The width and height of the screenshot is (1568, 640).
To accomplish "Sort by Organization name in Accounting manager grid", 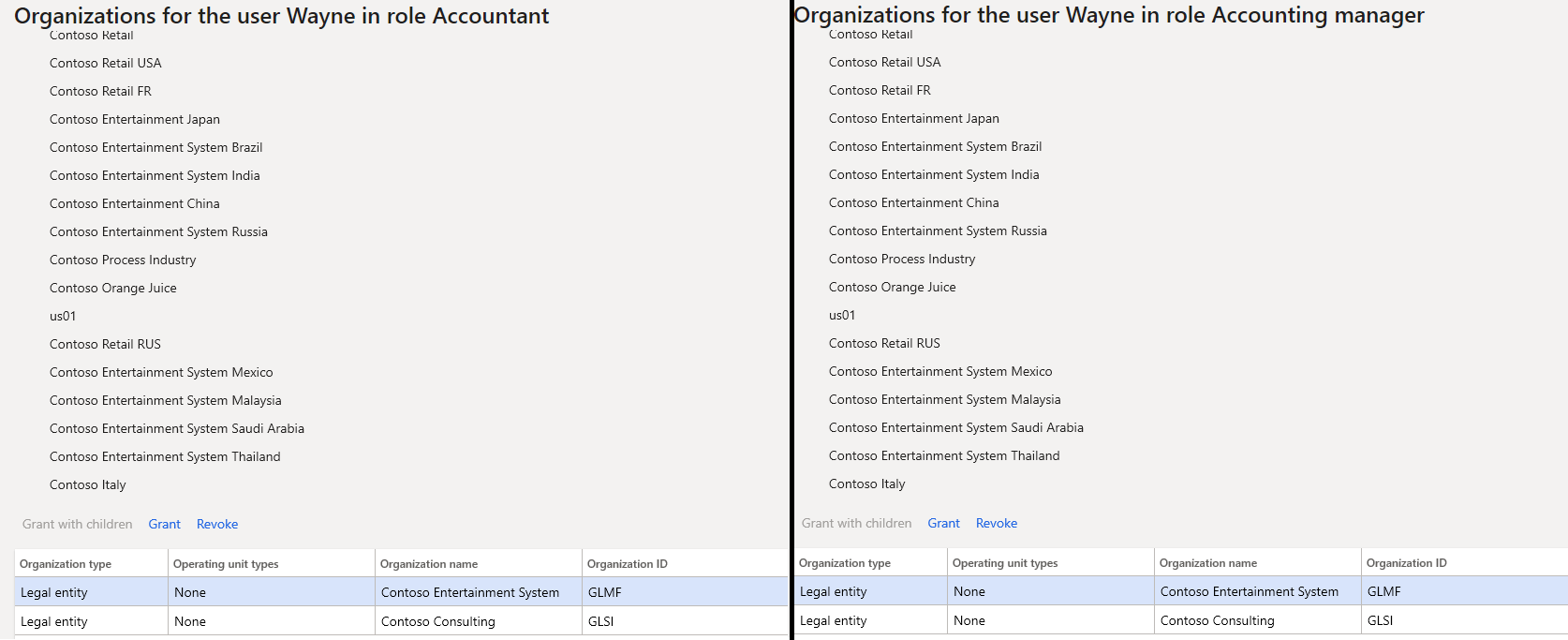I will point(1208,563).
